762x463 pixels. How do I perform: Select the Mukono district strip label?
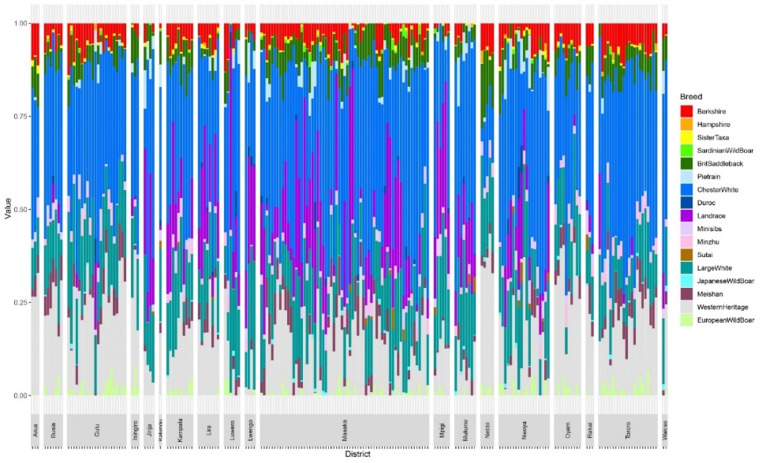[x=465, y=430]
